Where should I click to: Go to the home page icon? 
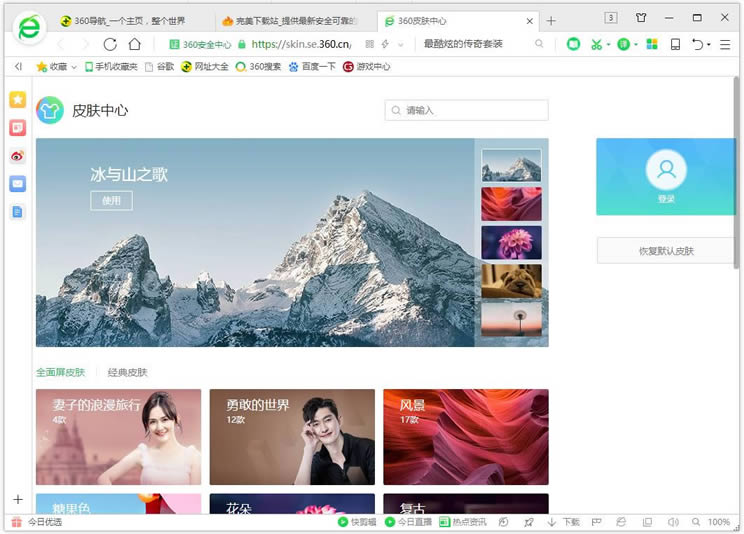tap(135, 44)
